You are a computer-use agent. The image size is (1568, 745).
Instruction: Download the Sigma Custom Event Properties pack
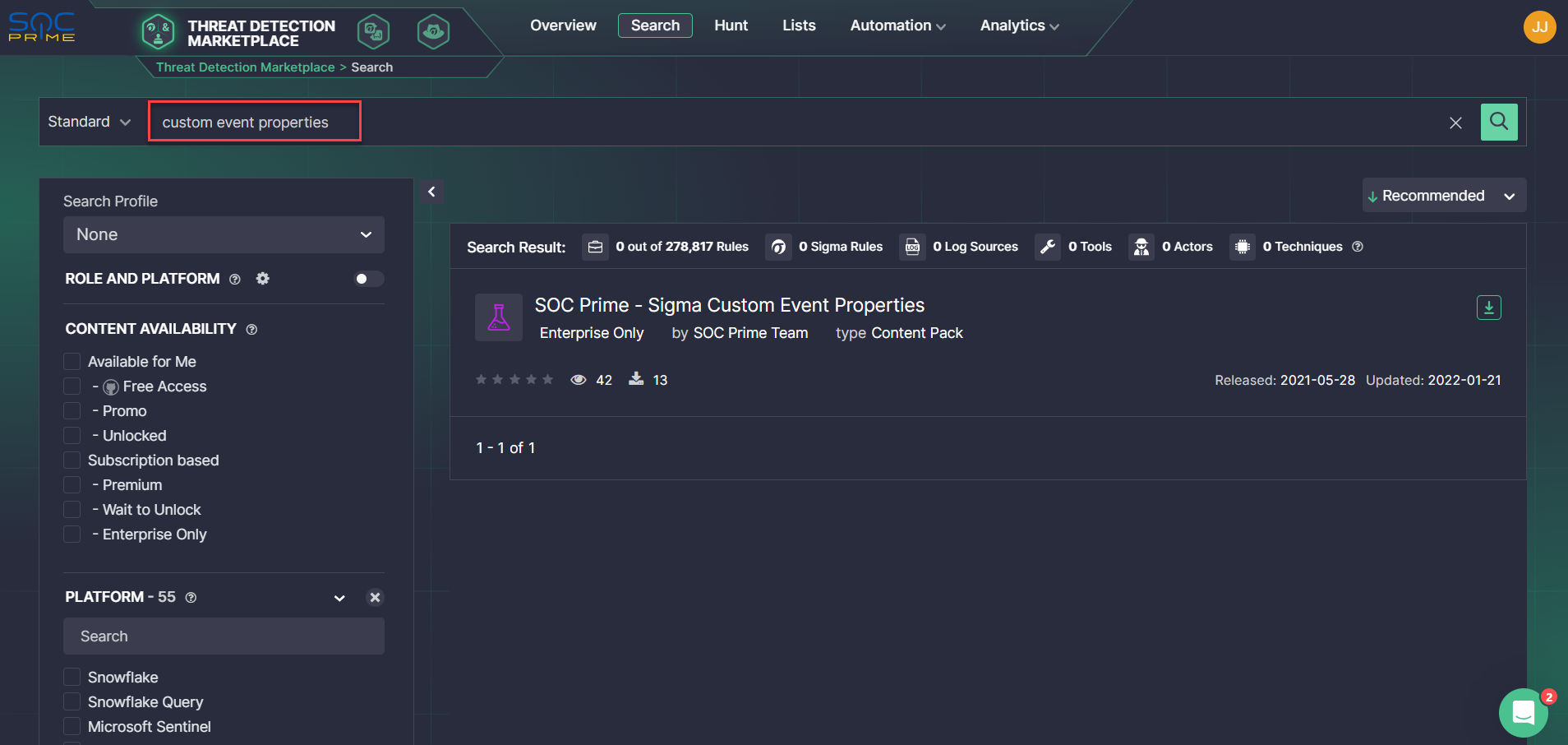[x=1489, y=308]
